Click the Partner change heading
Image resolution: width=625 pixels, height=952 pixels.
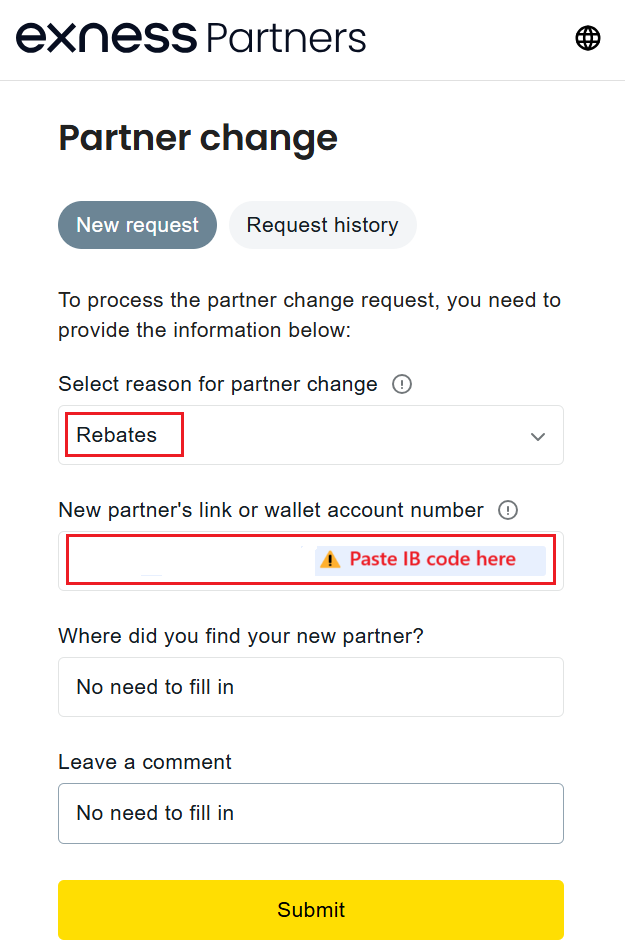pyautogui.click(x=198, y=138)
